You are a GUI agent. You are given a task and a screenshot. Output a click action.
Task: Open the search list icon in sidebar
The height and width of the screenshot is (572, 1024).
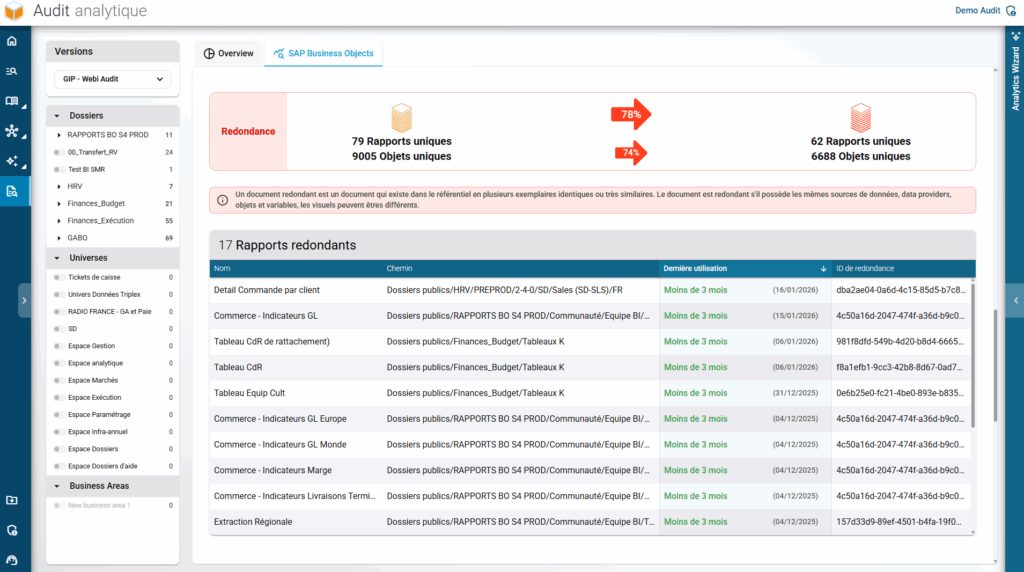click(12, 72)
